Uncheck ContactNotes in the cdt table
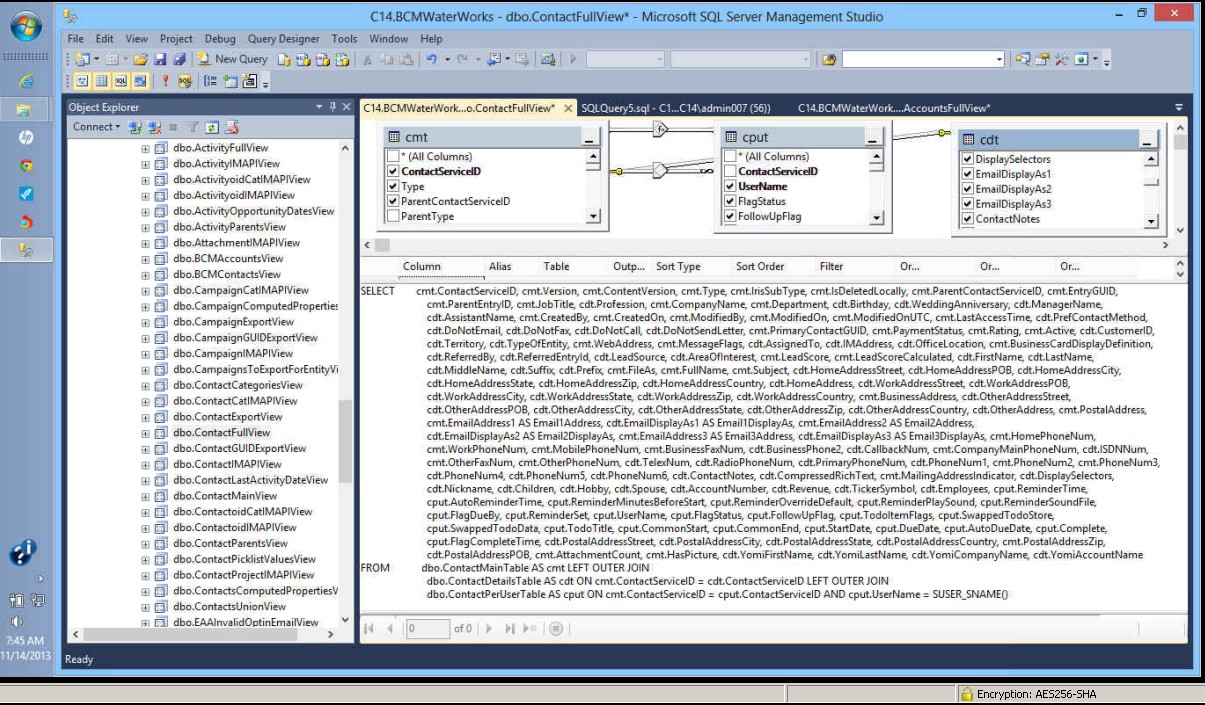Viewport: 1205px width, 705px height. pos(967,219)
